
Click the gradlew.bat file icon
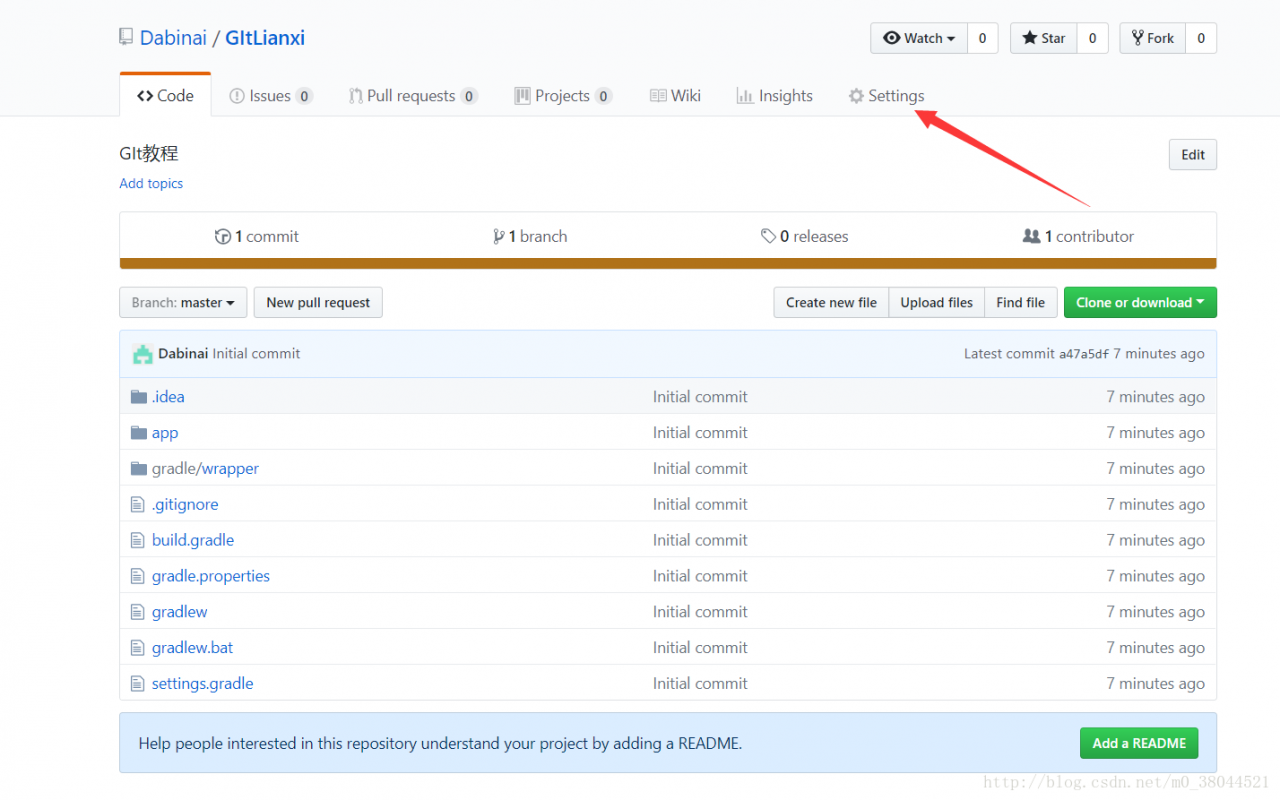tap(138, 648)
